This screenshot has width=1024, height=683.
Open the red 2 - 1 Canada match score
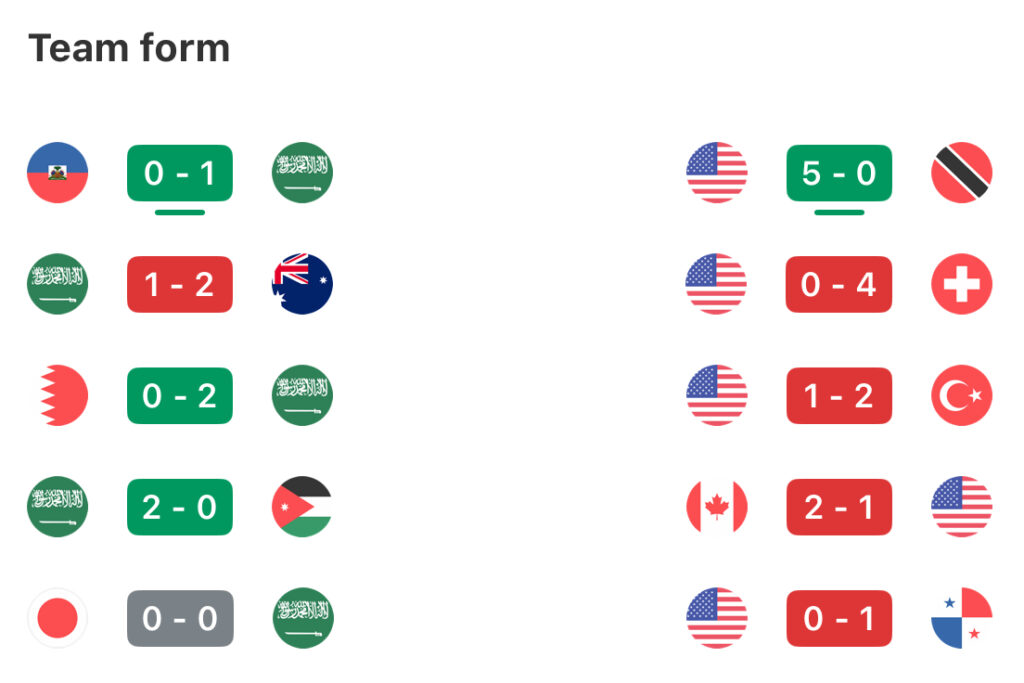[839, 507]
